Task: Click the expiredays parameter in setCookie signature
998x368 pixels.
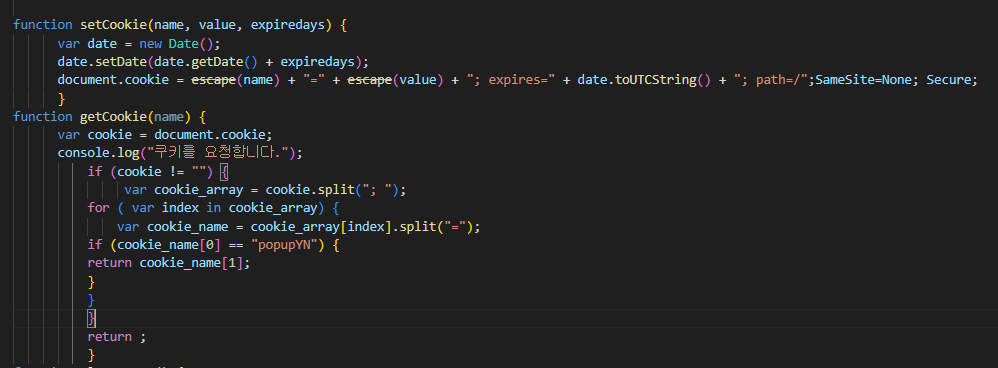Action: coord(288,25)
